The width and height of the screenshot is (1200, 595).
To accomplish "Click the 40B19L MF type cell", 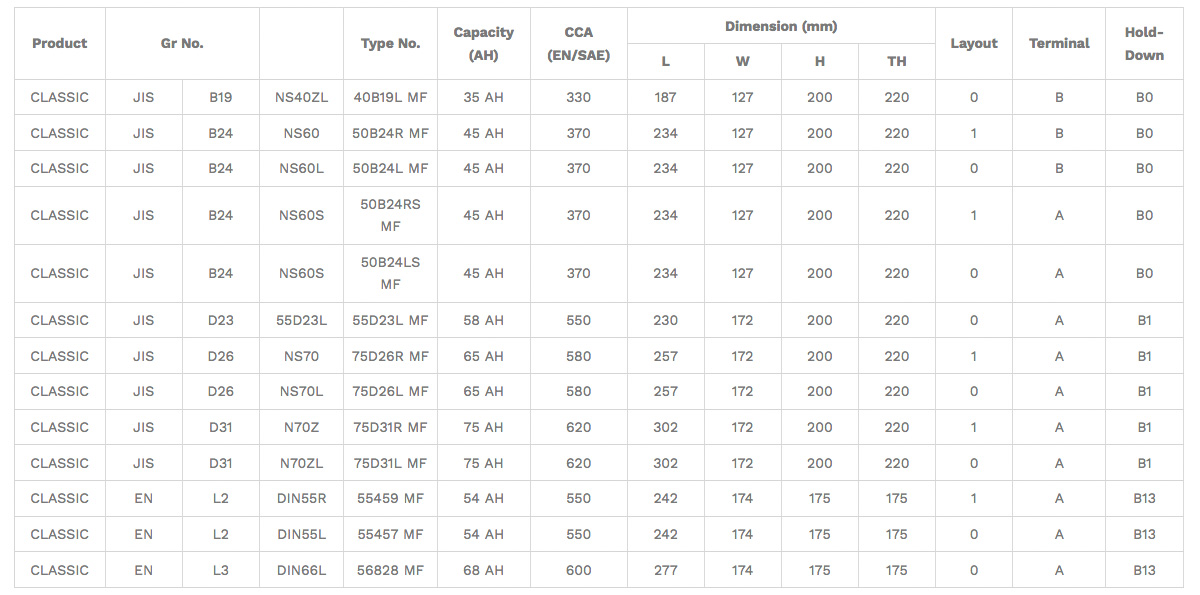I will (x=390, y=97).
